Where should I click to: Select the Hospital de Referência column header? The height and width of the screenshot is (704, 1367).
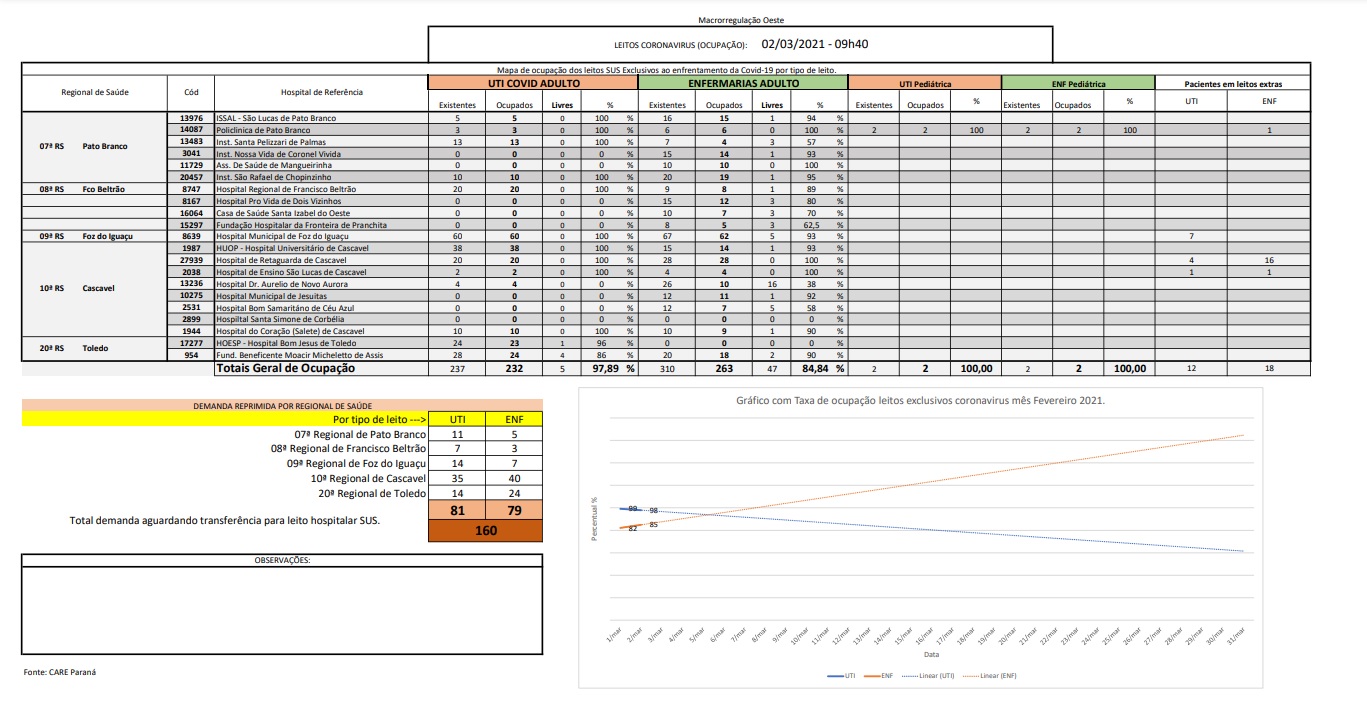coord(322,93)
